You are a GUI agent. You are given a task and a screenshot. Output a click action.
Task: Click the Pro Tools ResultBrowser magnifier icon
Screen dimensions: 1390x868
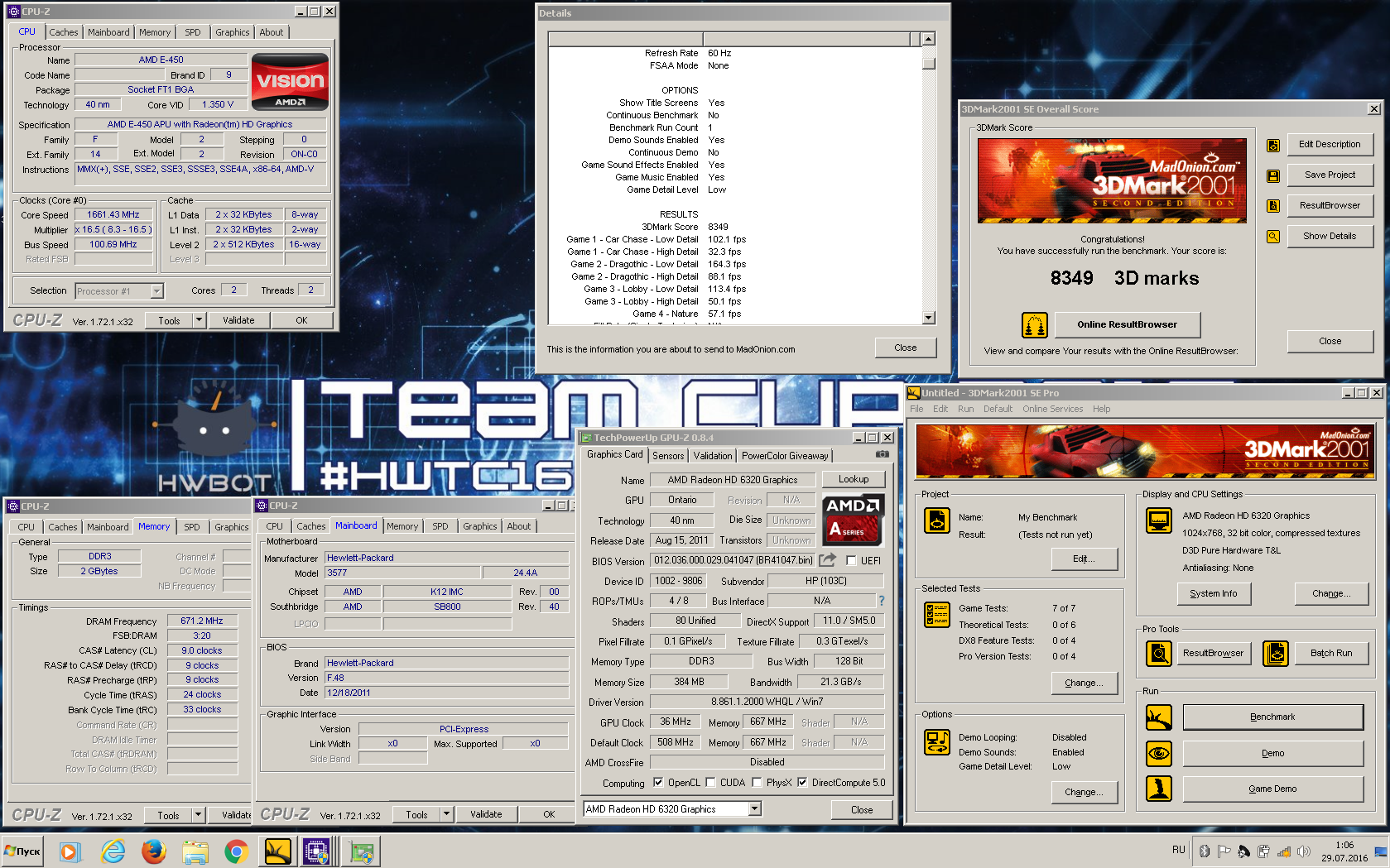pyautogui.click(x=1159, y=654)
